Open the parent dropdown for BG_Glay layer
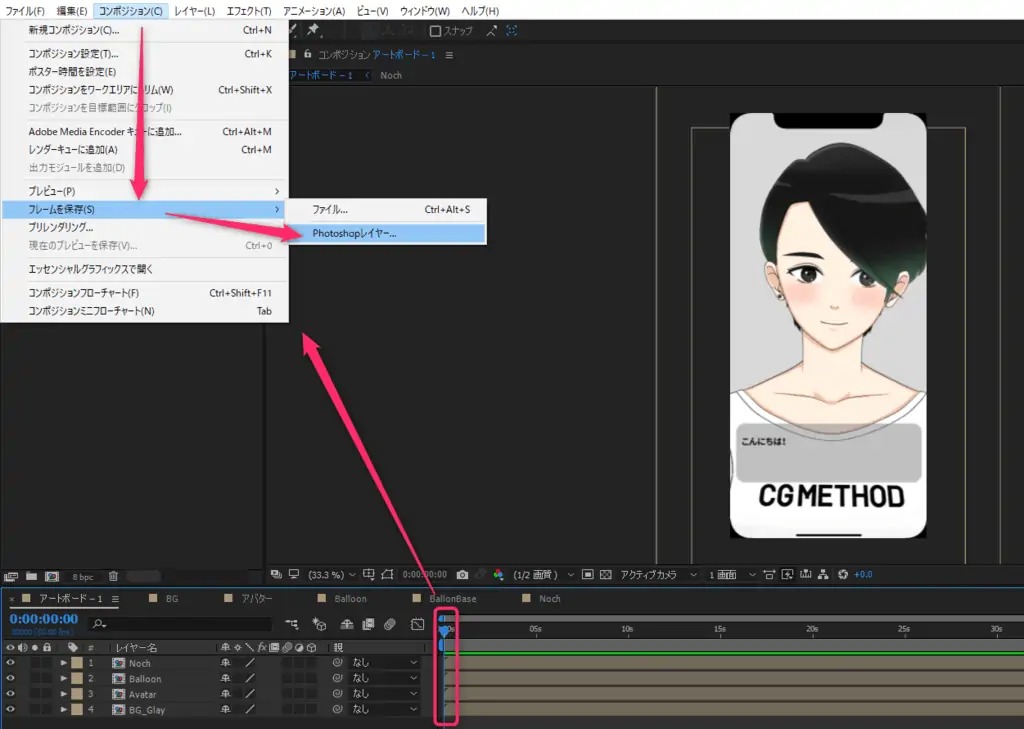The width and height of the screenshot is (1024, 729). click(385, 710)
